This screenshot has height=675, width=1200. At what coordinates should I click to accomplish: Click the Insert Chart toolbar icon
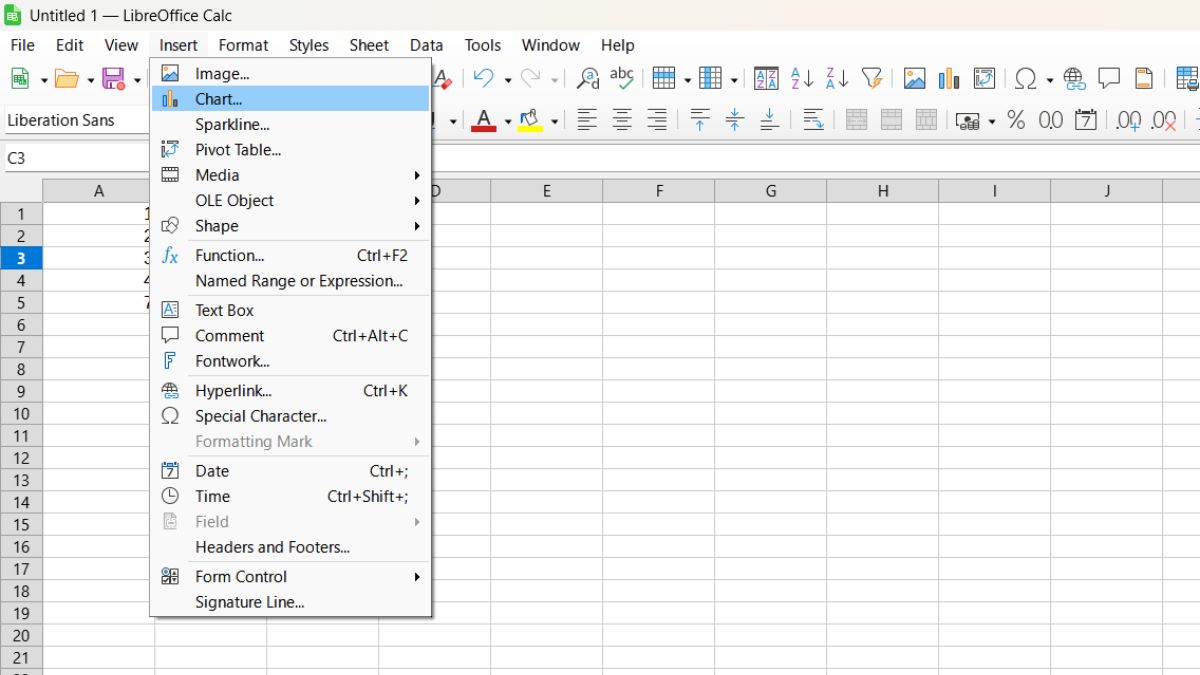(x=949, y=78)
